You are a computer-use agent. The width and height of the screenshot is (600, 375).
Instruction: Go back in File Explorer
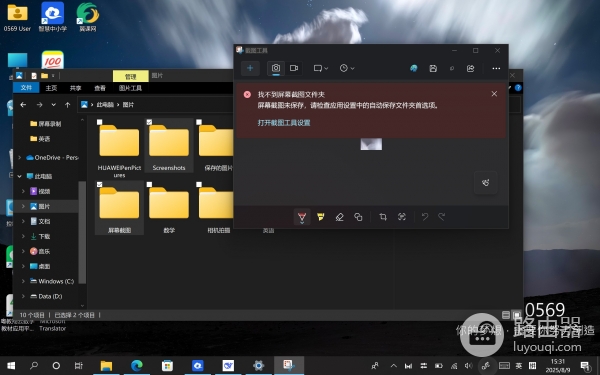click(x=23, y=104)
